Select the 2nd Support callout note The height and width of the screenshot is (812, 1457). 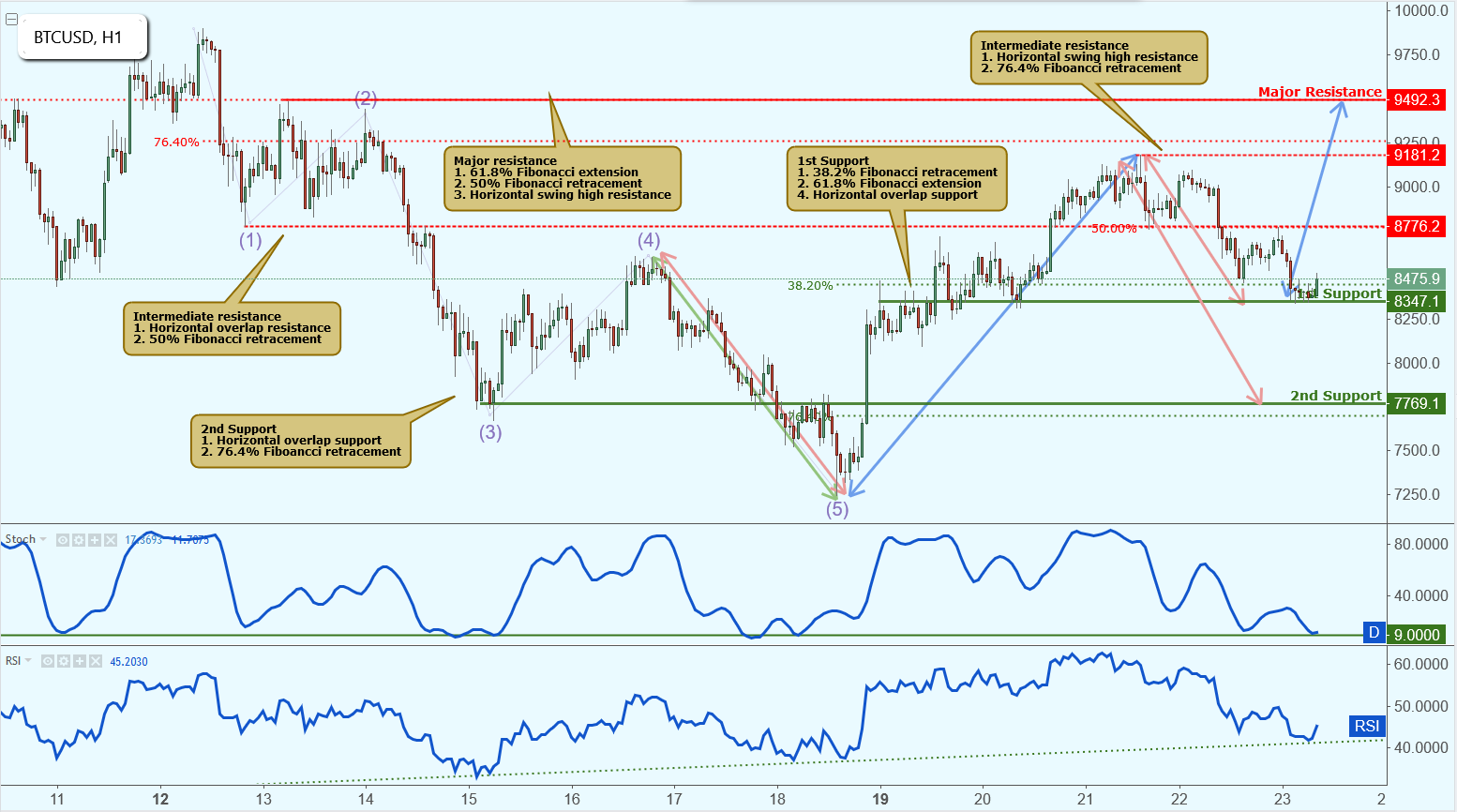point(301,441)
